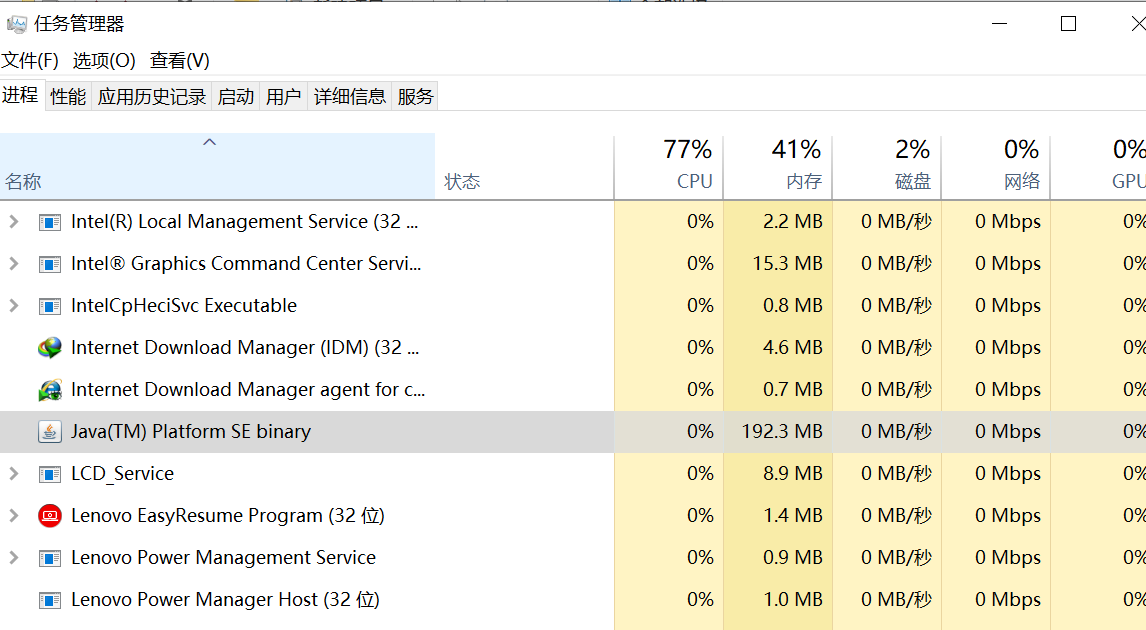
Task: Click the Task Manager title bar icon
Action: 16,24
